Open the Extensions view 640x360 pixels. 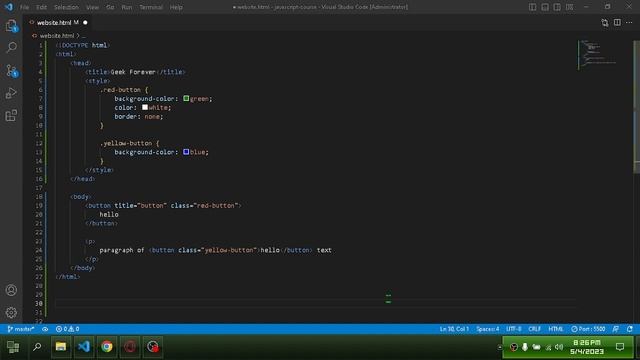11,116
